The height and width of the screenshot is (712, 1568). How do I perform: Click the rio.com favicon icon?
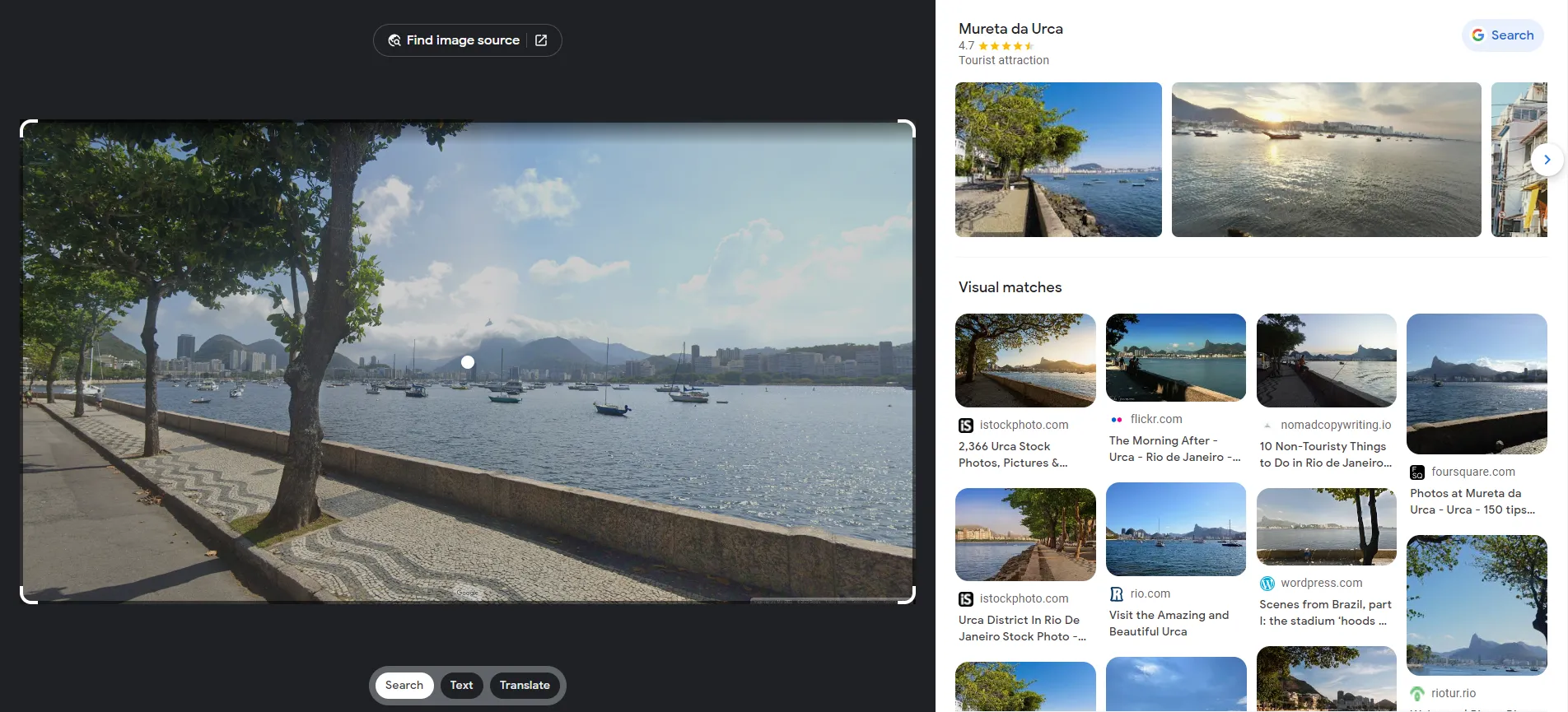1117,594
